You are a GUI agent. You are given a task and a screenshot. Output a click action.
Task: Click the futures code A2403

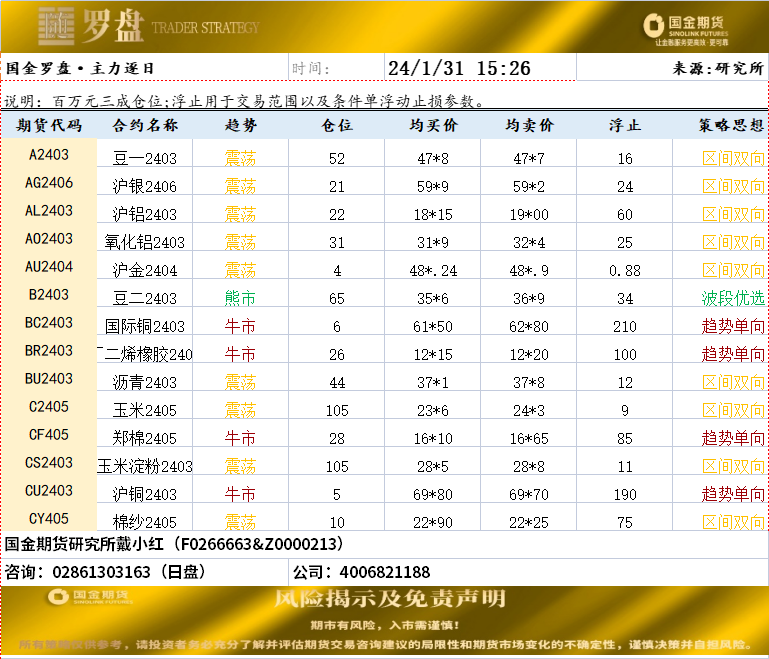(49, 154)
